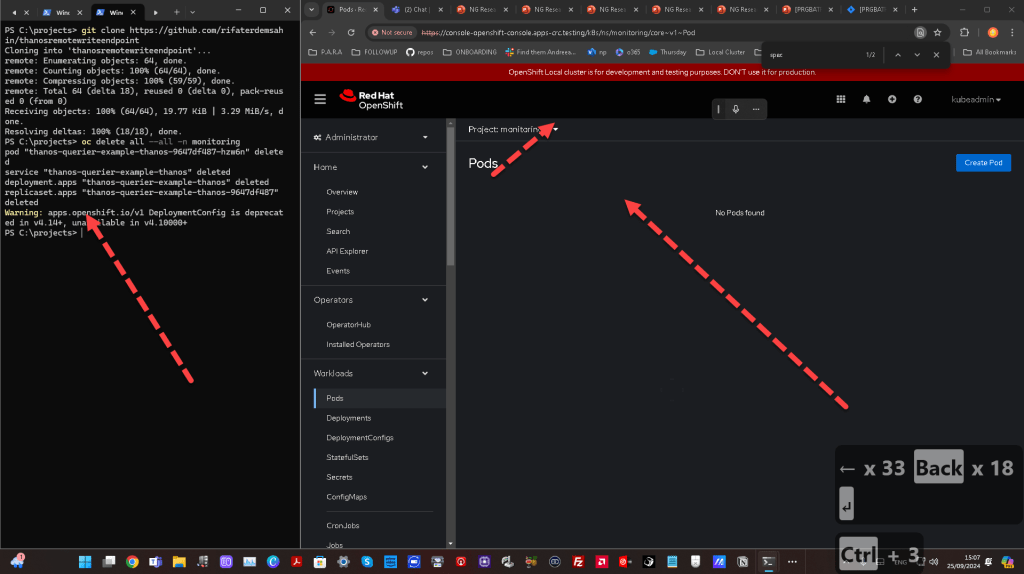
Task: Open a new terminal tab with plus
Action: click(x=176, y=12)
